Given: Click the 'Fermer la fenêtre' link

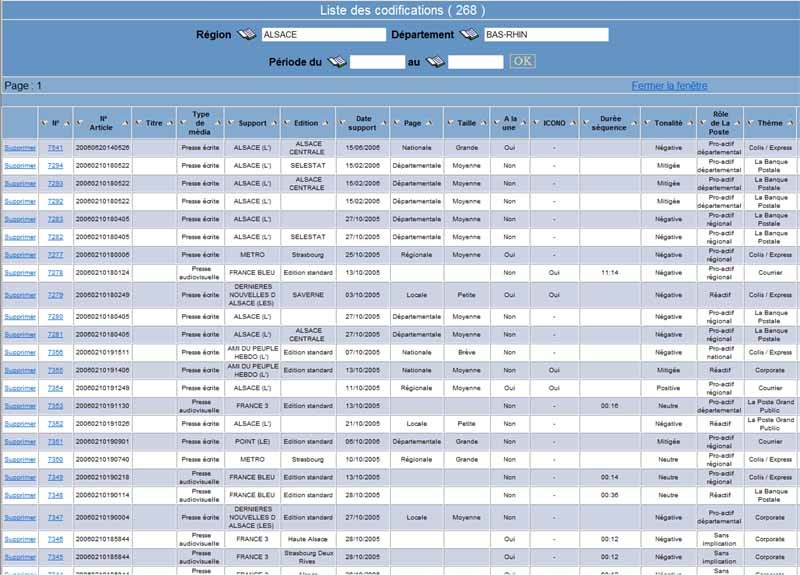Looking at the screenshot, I should click(669, 86).
